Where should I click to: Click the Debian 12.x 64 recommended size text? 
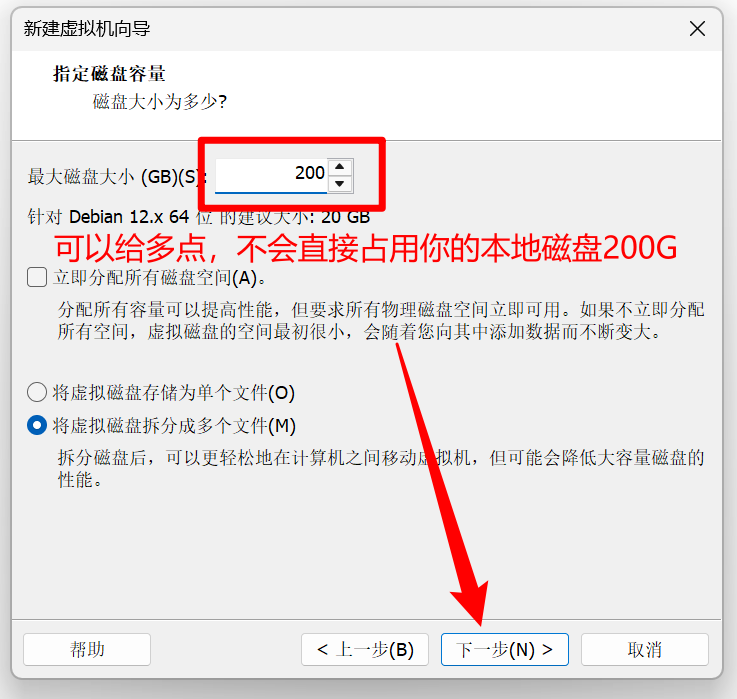(199, 217)
